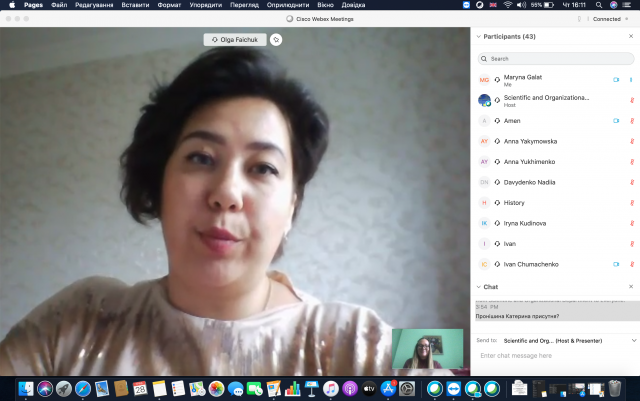640x401 pixels.
Task: Close the Participants panel
Action: 631,36
